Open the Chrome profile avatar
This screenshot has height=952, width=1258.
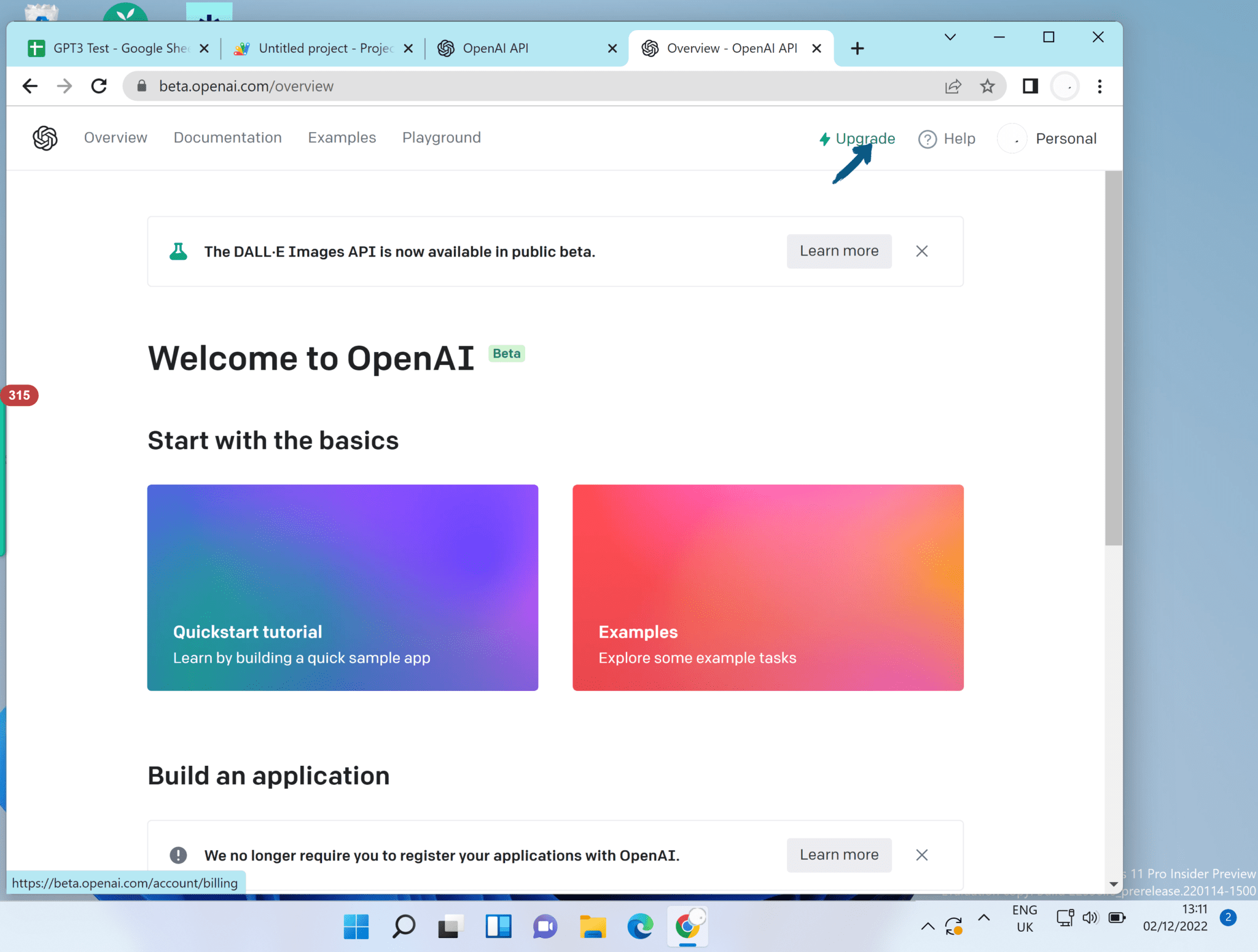(1065, 86)
